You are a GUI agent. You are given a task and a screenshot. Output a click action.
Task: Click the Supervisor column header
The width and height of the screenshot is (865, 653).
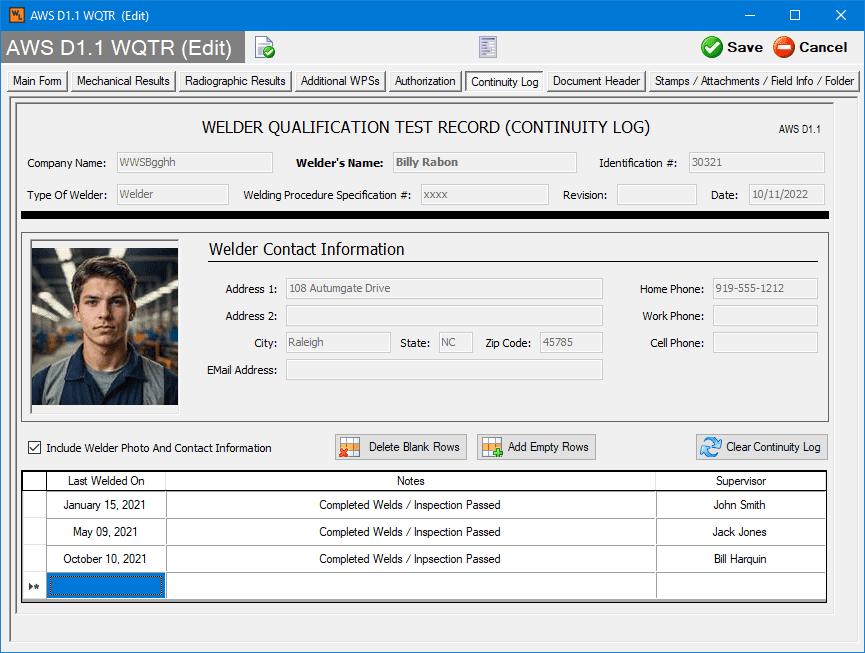coord(741,481)
